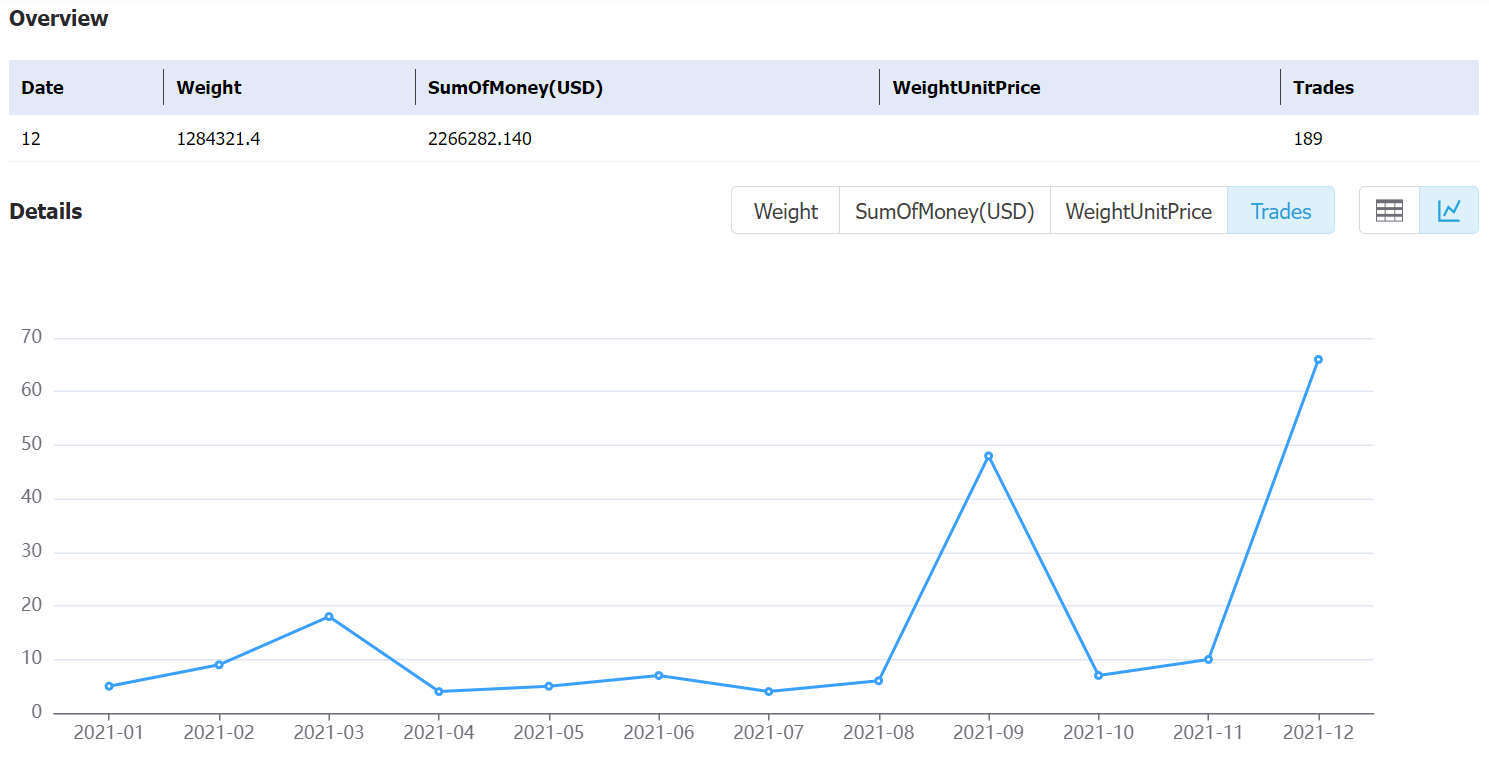Click the date cell value 12
This screenshot has height=757, width=1489.
coord(31,139)
